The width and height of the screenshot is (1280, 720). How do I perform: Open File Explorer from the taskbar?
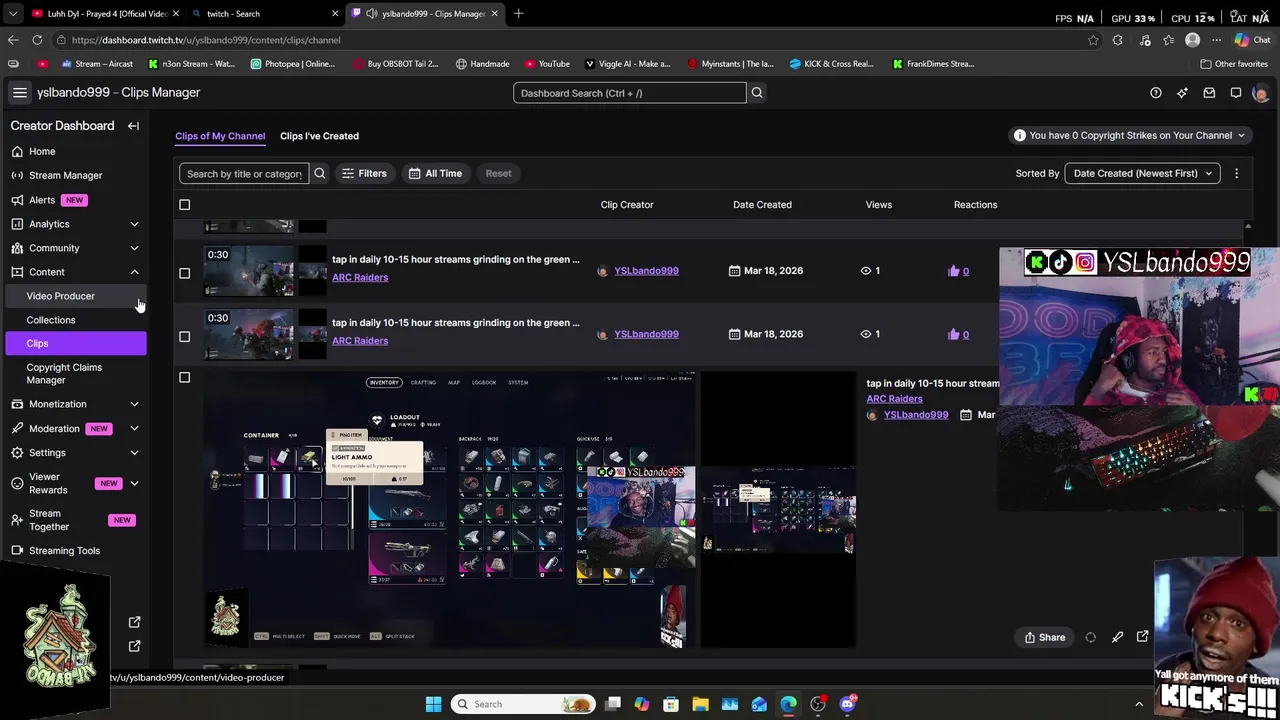700,704
